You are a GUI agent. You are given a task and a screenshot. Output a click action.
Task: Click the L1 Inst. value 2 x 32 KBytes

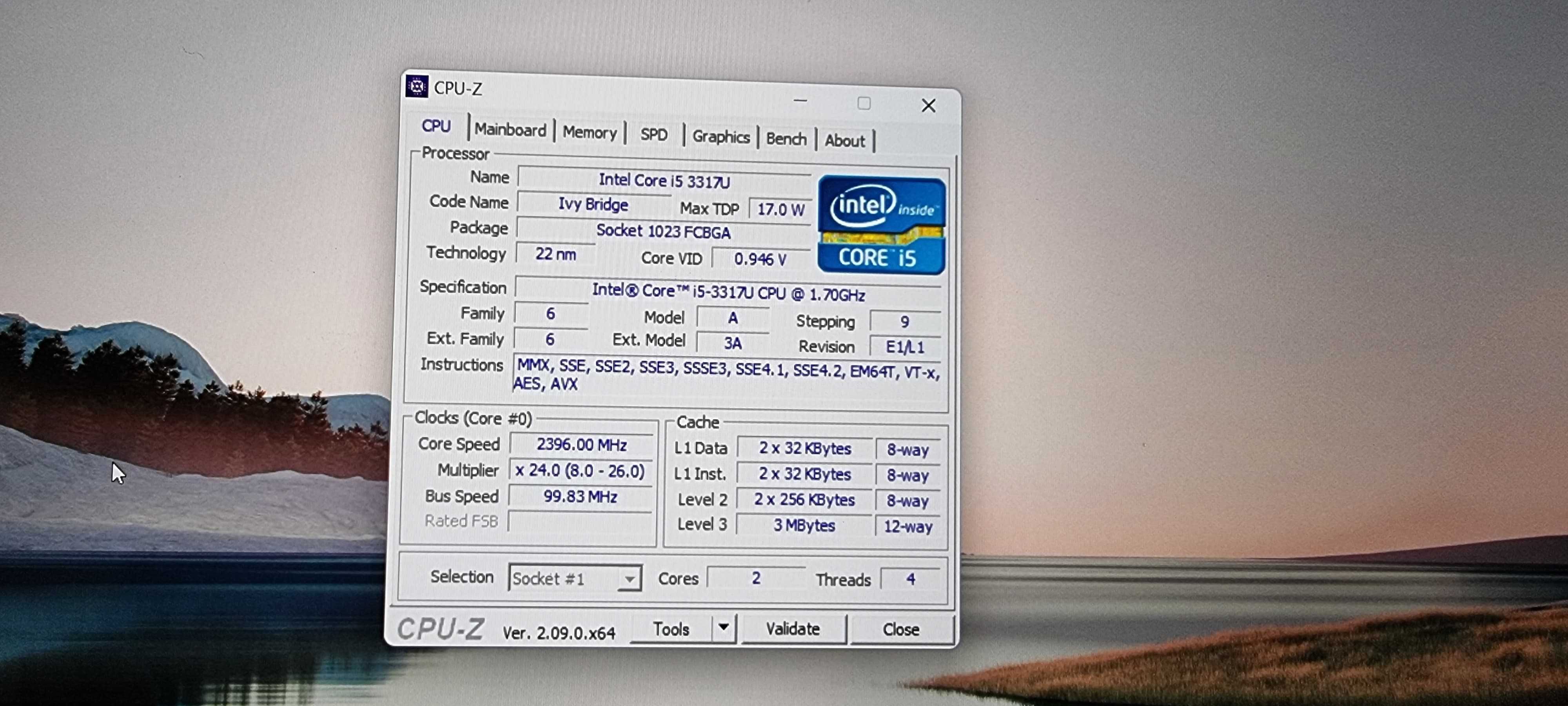tap(805, 474)
